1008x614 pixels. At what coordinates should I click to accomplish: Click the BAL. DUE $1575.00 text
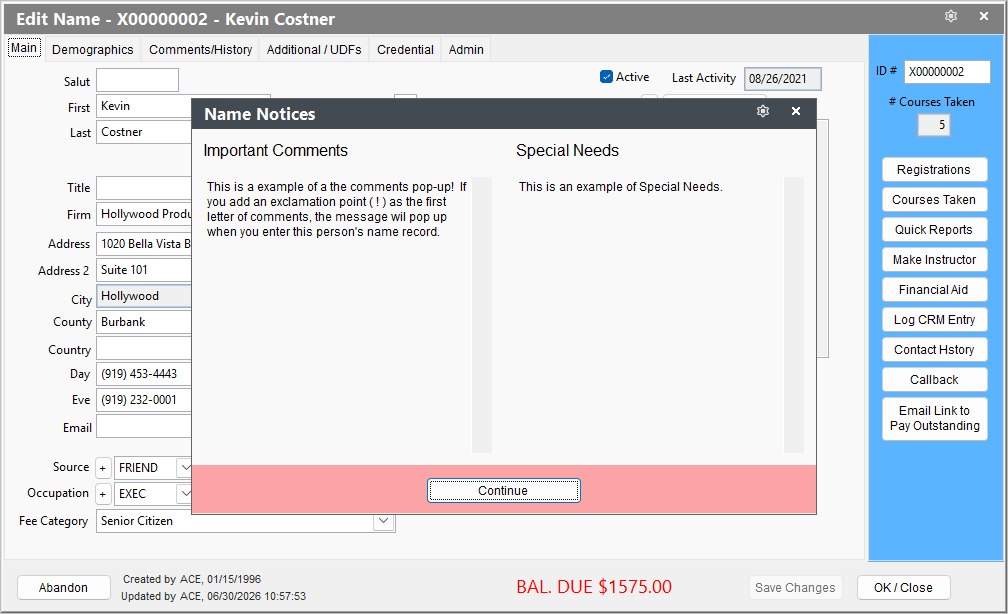point(593,586)
